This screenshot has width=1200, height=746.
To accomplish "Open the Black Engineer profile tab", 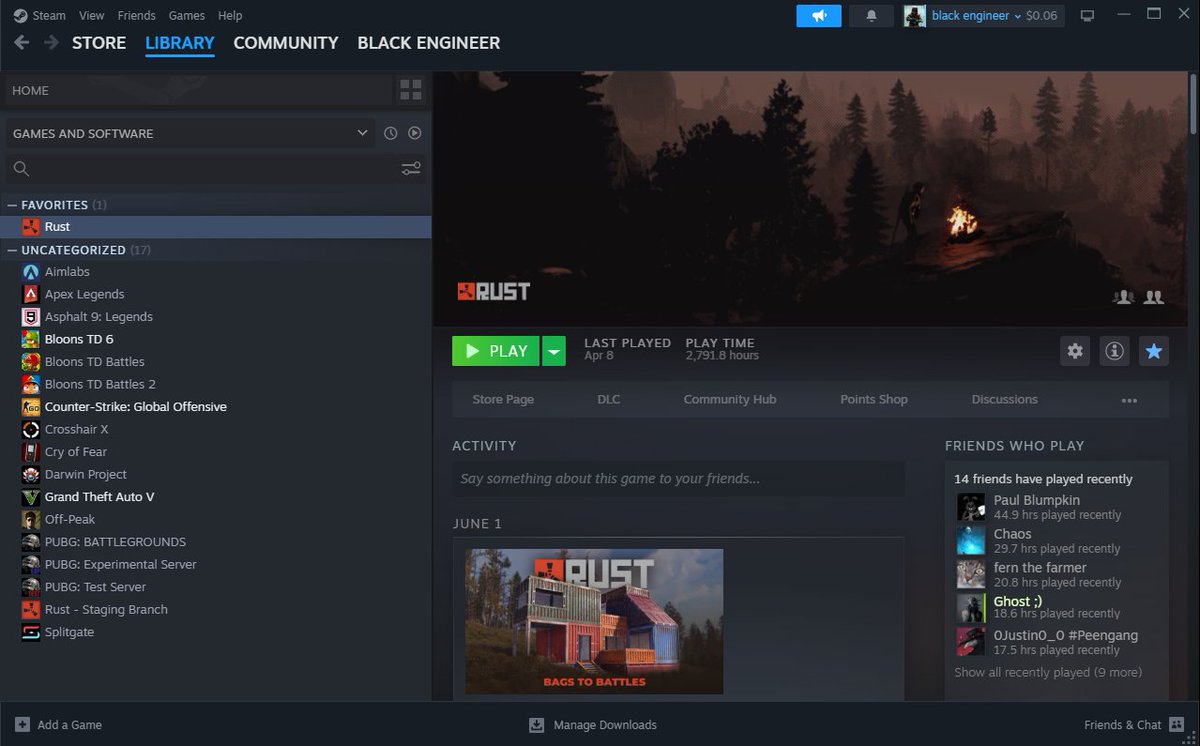I will coord(429,43).
